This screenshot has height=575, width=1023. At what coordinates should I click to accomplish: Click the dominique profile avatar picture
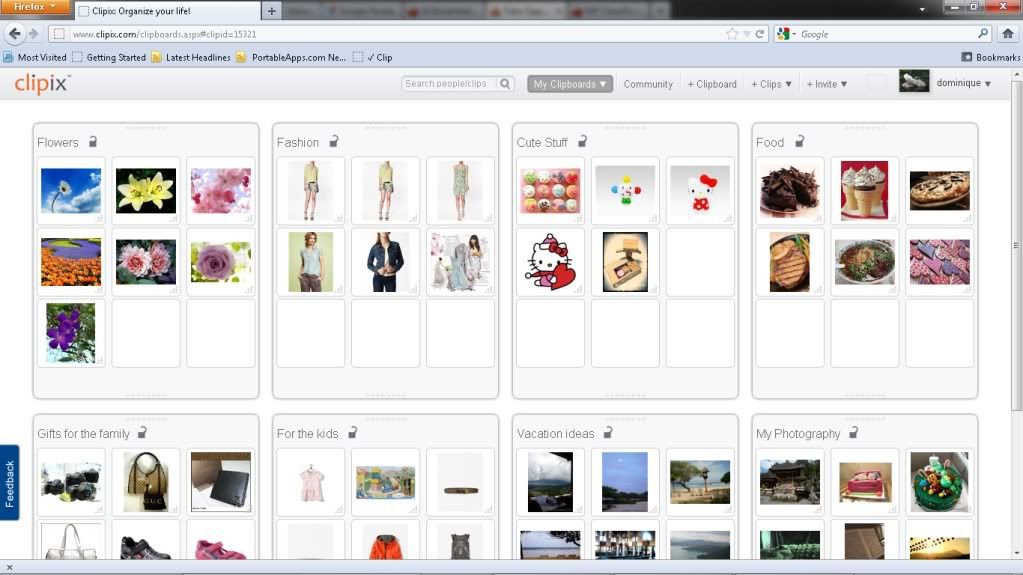pyautogui.click(x=914, y=82)
